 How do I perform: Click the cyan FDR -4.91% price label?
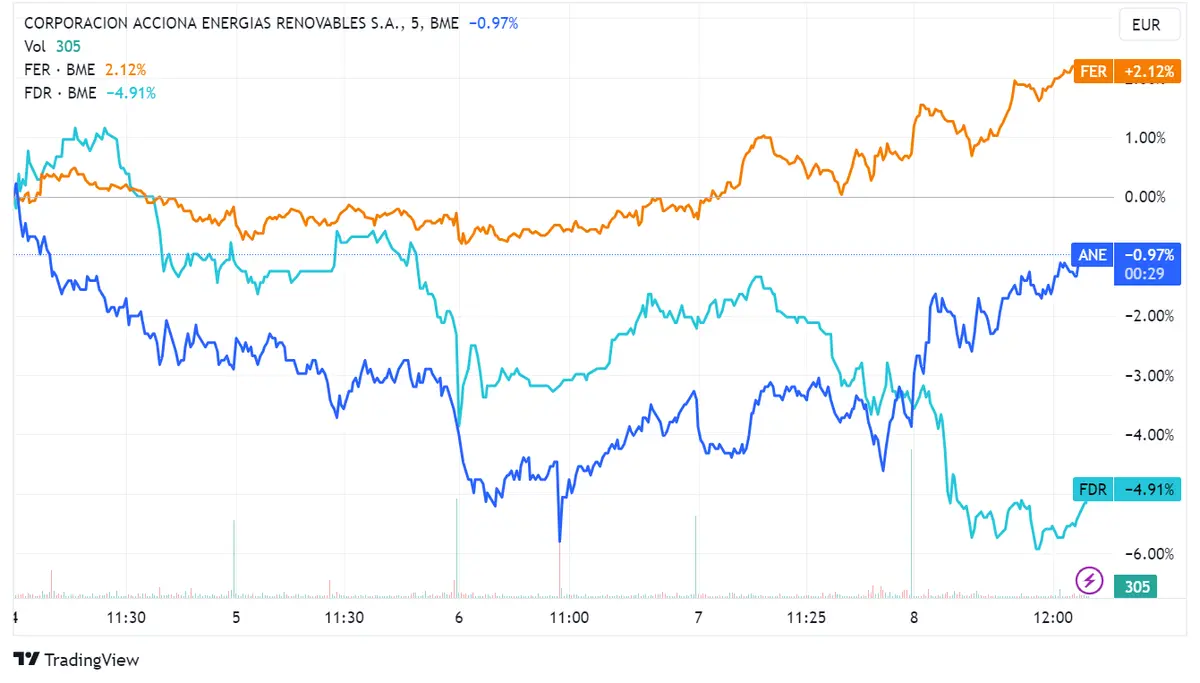point(1125,489)
